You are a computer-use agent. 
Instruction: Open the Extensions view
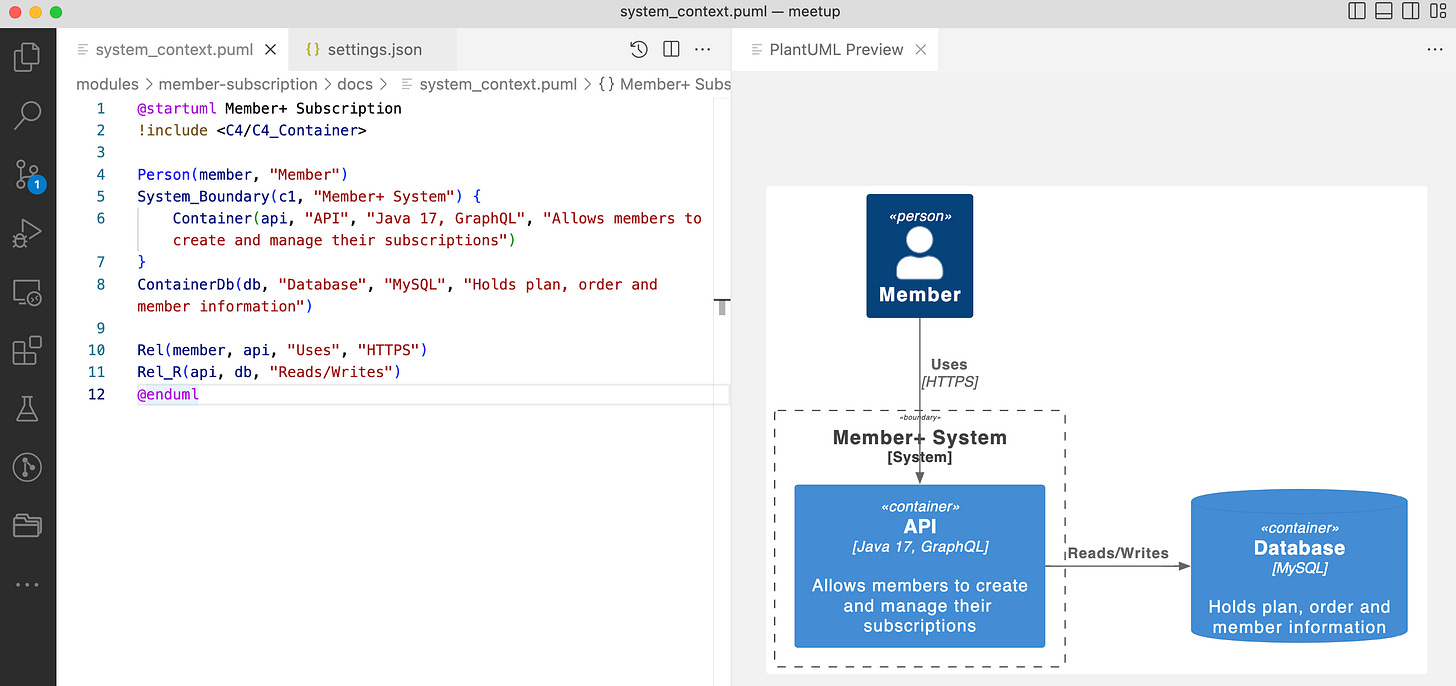point(27,351)
